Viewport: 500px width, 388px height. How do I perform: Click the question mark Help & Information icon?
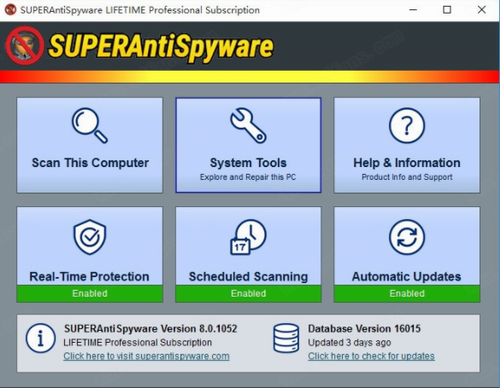pos(407,126)
